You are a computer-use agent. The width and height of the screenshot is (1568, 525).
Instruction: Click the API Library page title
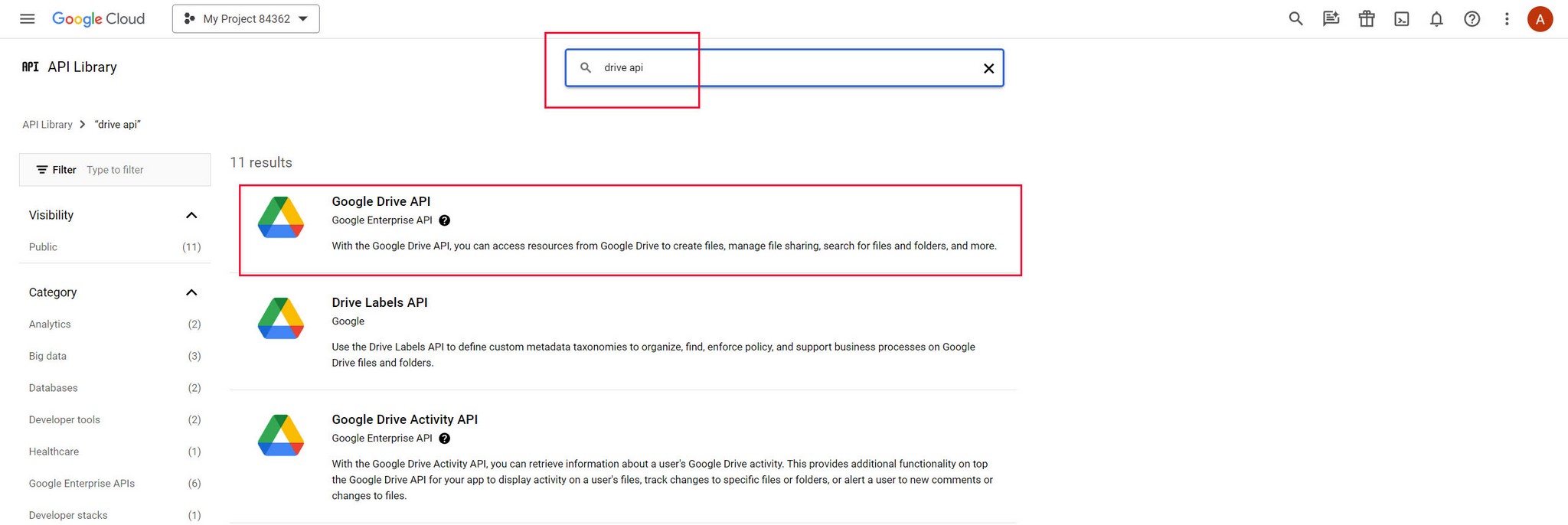(82, 67)
